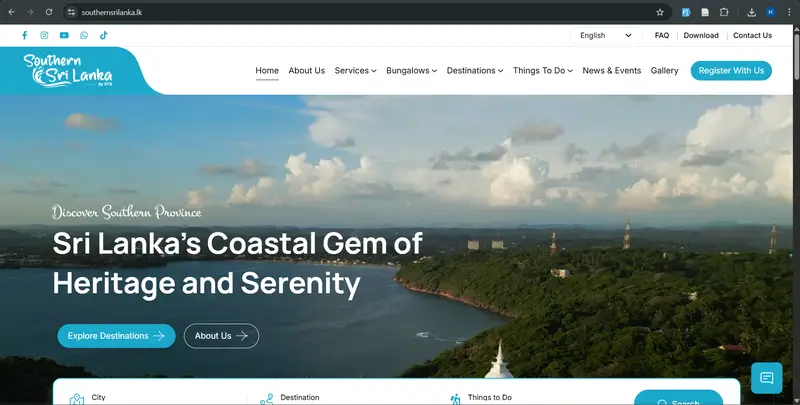Open the Chrome three-dot menu
The width and height of the screenshot is (800, 405).
tap(789, 12)
